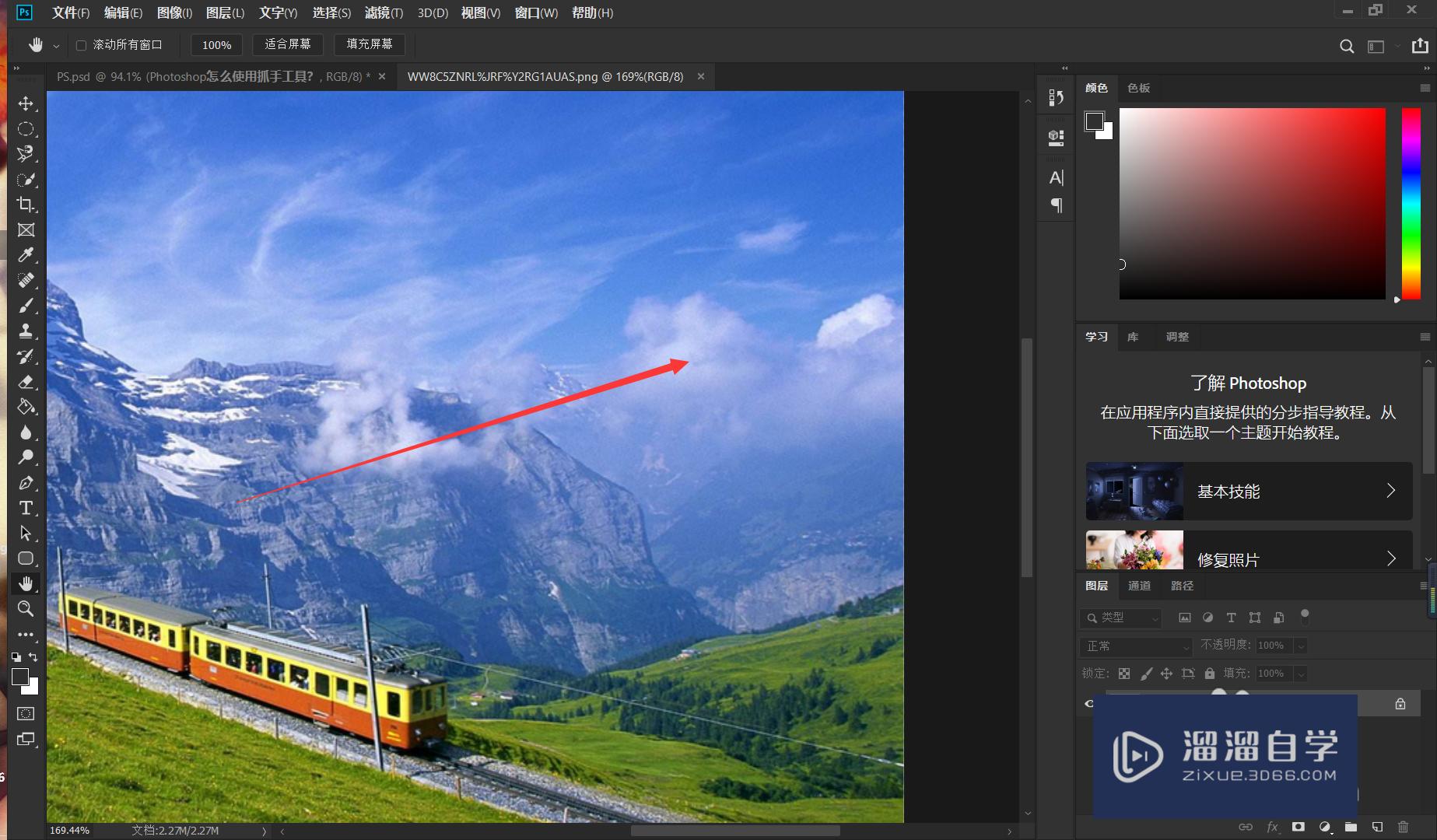Select the Clone Stamp tool
Screen dimensions: 1437x840
[26, 331]
